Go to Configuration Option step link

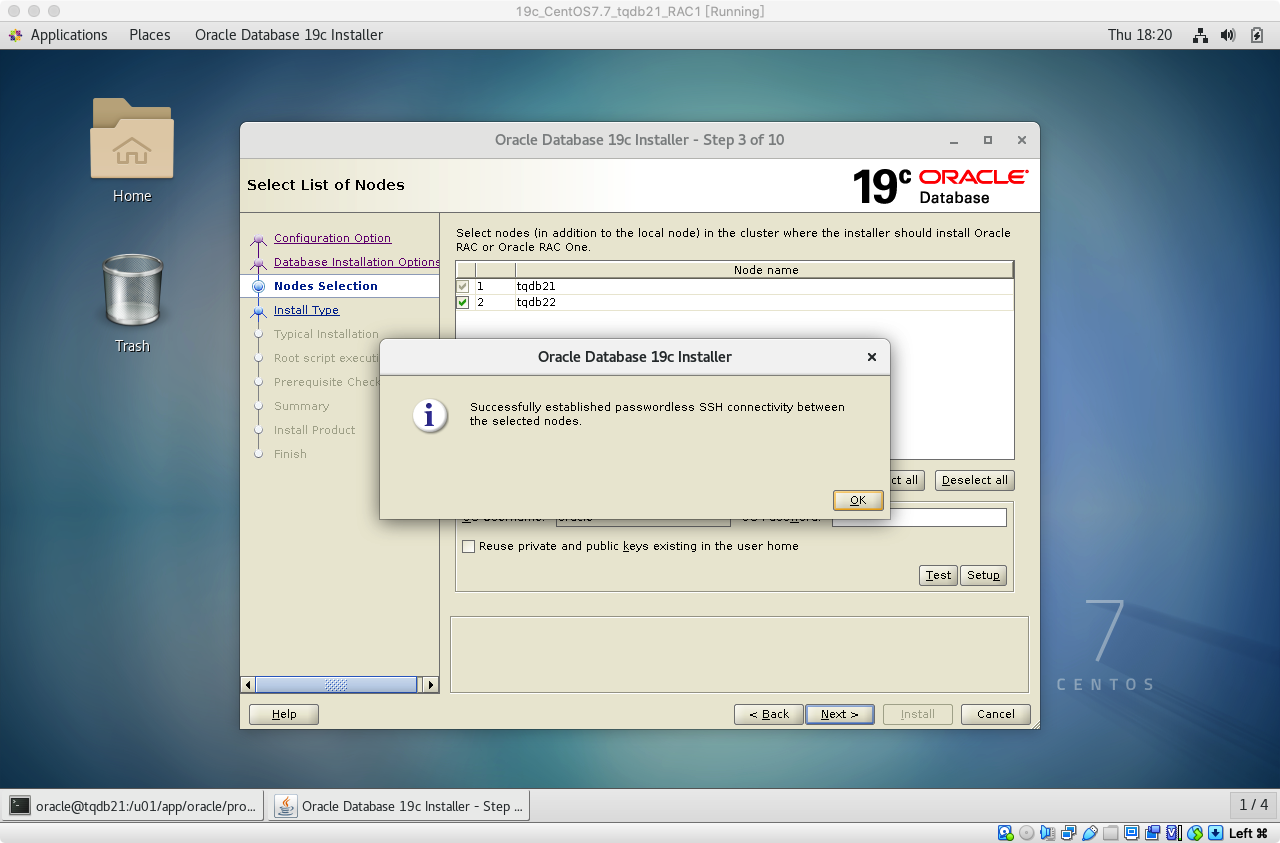click(x=332, y=238)
